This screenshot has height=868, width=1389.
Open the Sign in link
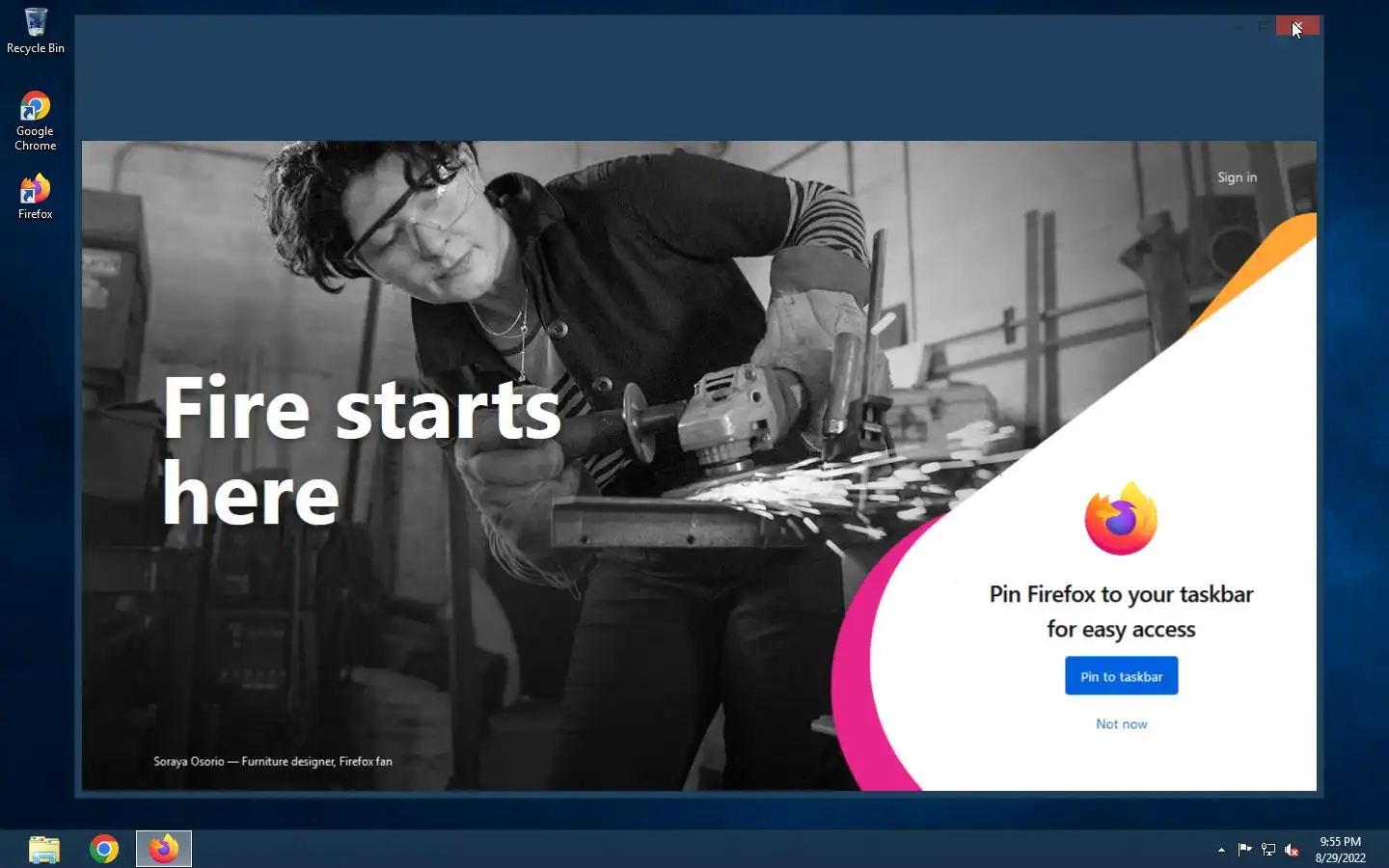pyautogui.click(x=1237, y=177)
